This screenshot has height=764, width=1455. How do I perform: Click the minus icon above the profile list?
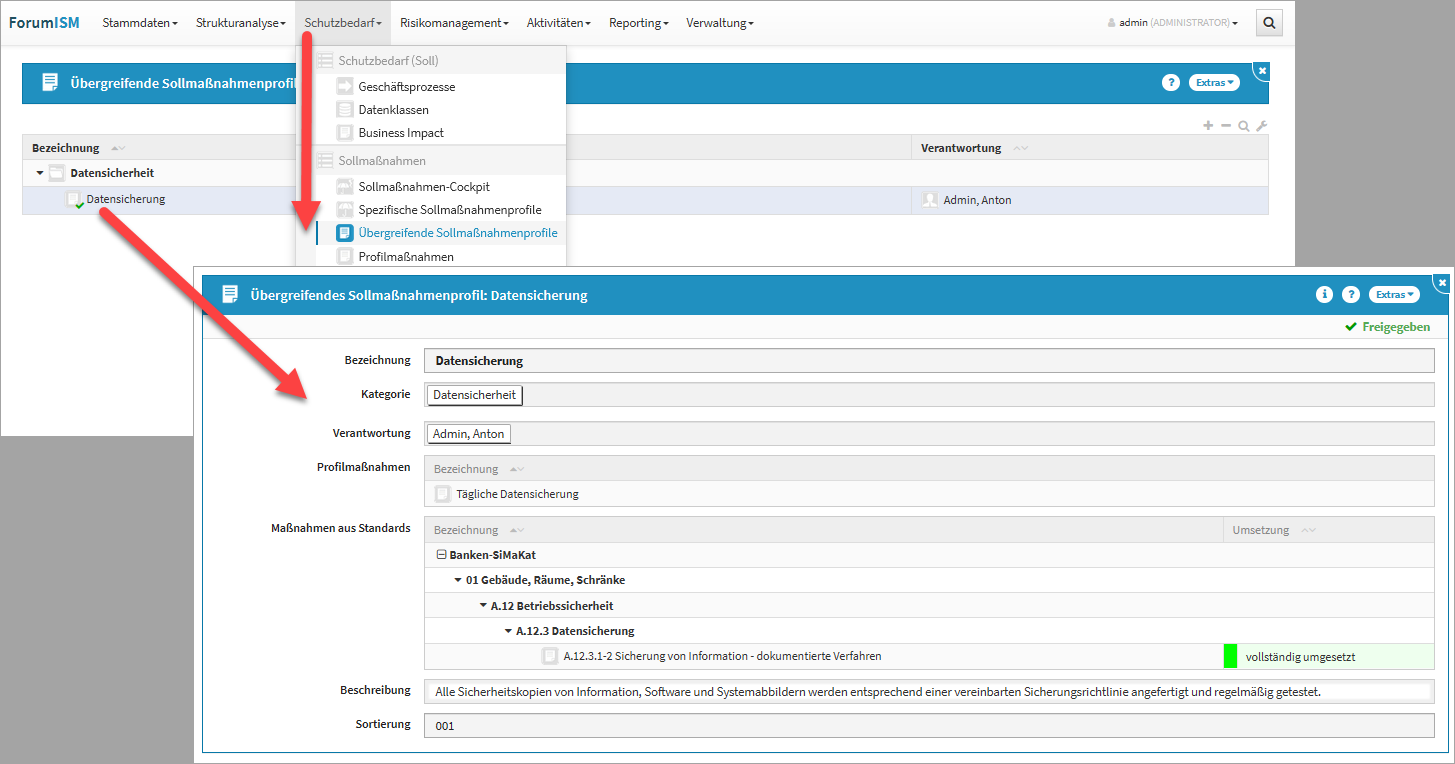point(1226,126)
